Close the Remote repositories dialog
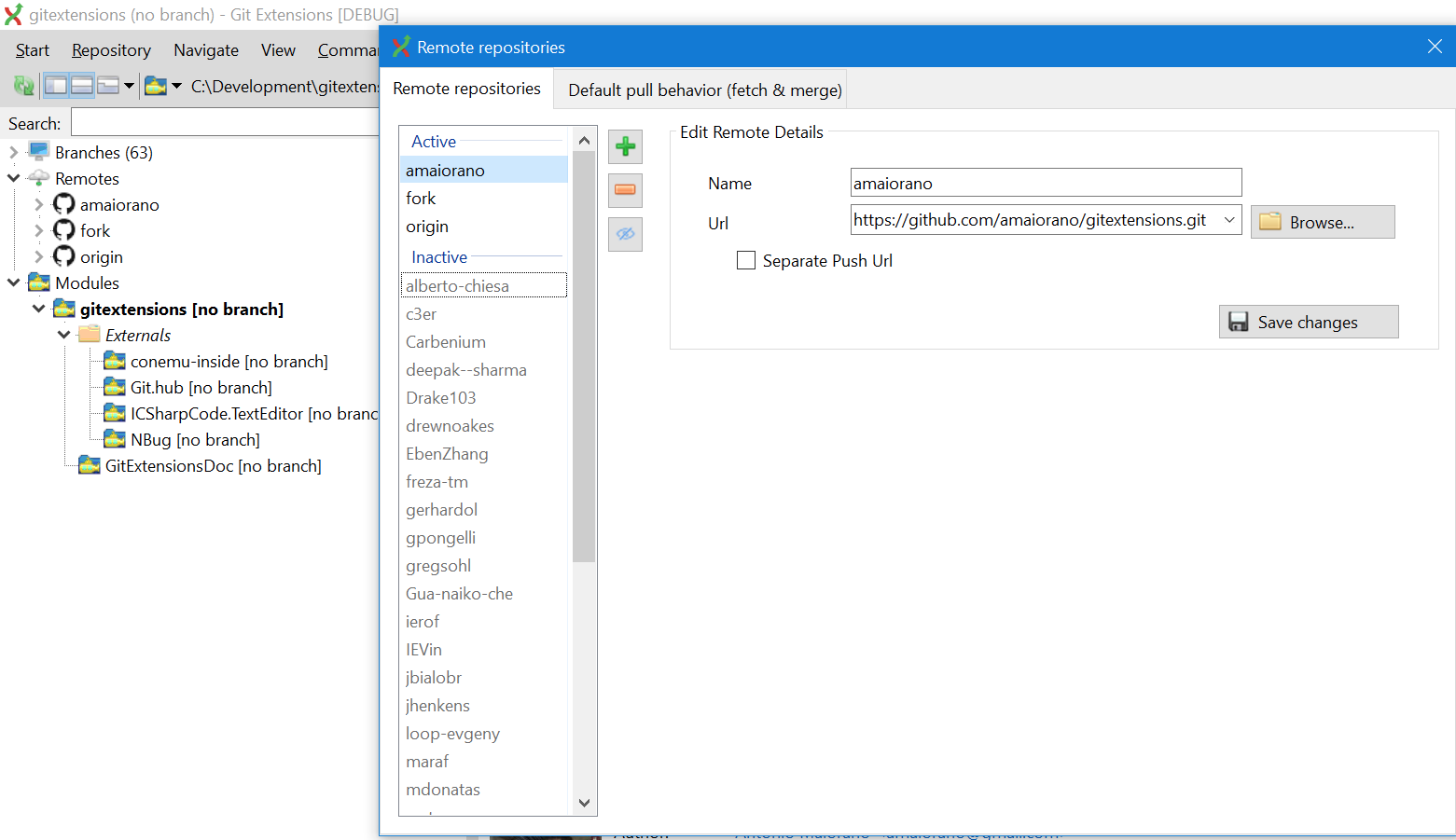Viewport: 1456px width, 840px height. point(1435,47)
